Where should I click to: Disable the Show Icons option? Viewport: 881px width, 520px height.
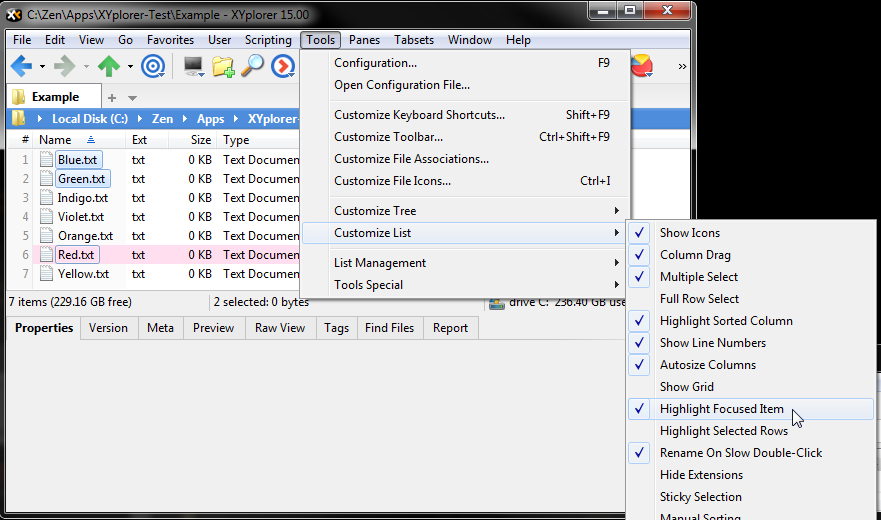(689, 233)
